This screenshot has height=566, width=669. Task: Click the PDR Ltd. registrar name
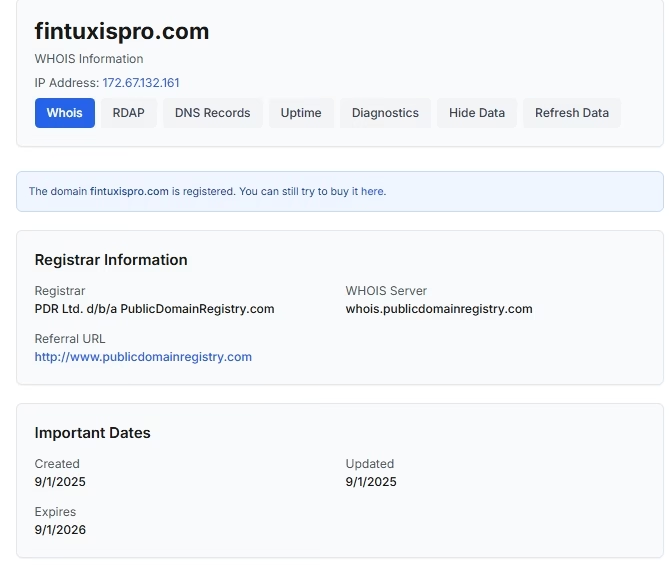coord(154,309)
